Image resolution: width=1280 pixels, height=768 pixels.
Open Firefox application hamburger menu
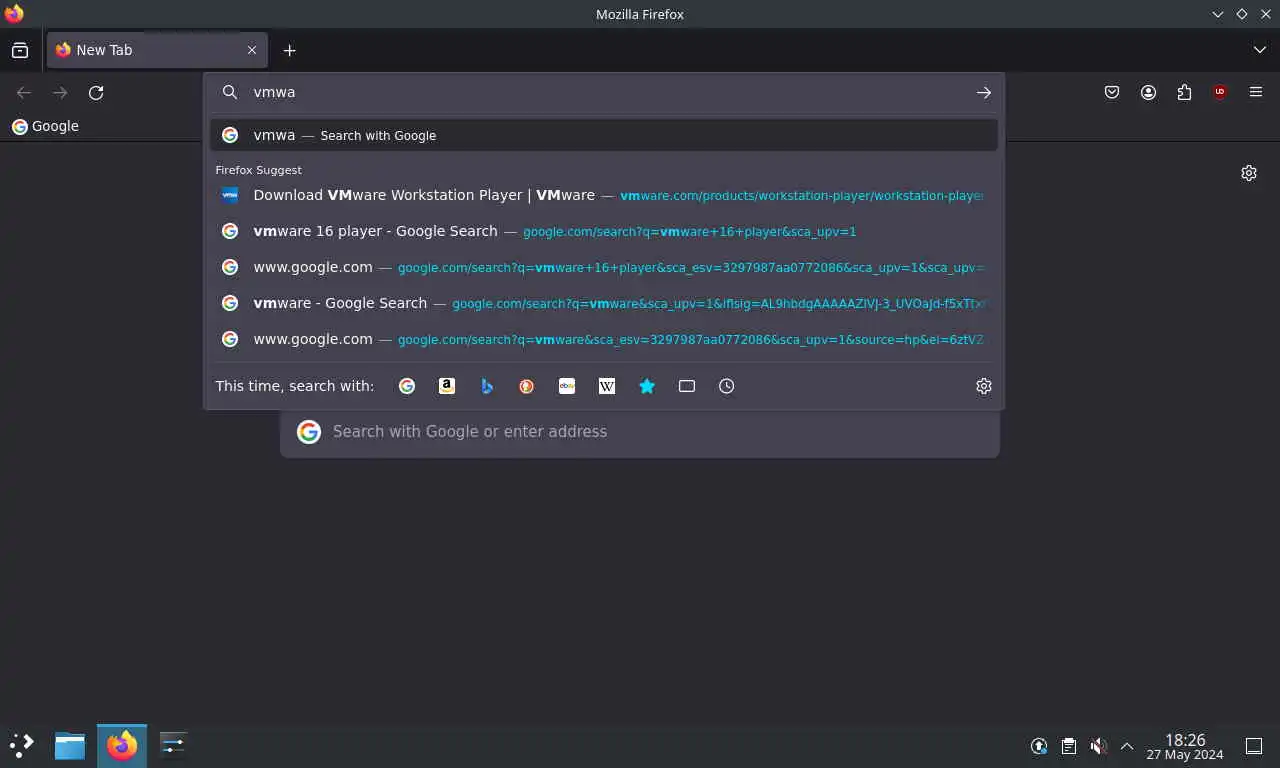(x=1256, y=92)
